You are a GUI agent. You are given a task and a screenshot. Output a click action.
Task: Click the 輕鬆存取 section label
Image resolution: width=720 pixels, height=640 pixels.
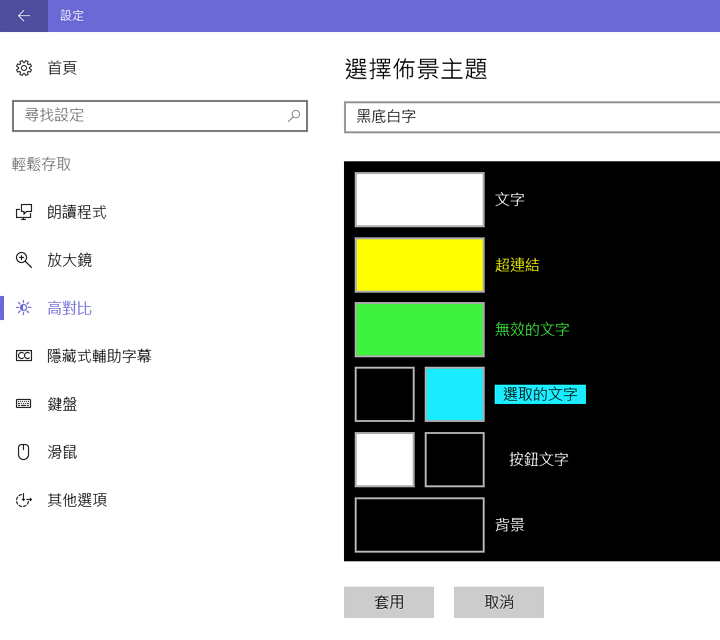pos(41,164)
